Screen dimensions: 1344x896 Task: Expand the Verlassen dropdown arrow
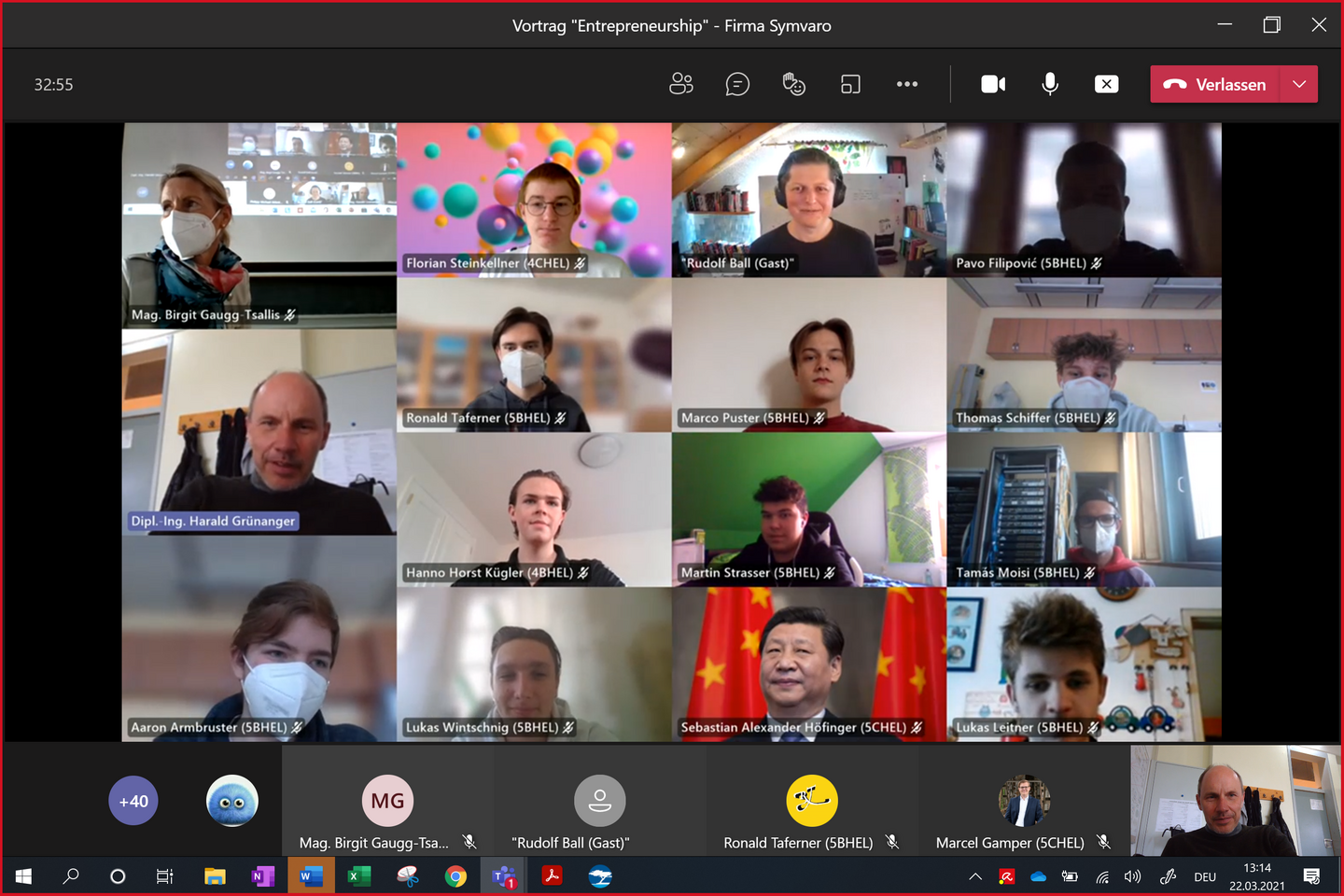tap(1299, 84)
